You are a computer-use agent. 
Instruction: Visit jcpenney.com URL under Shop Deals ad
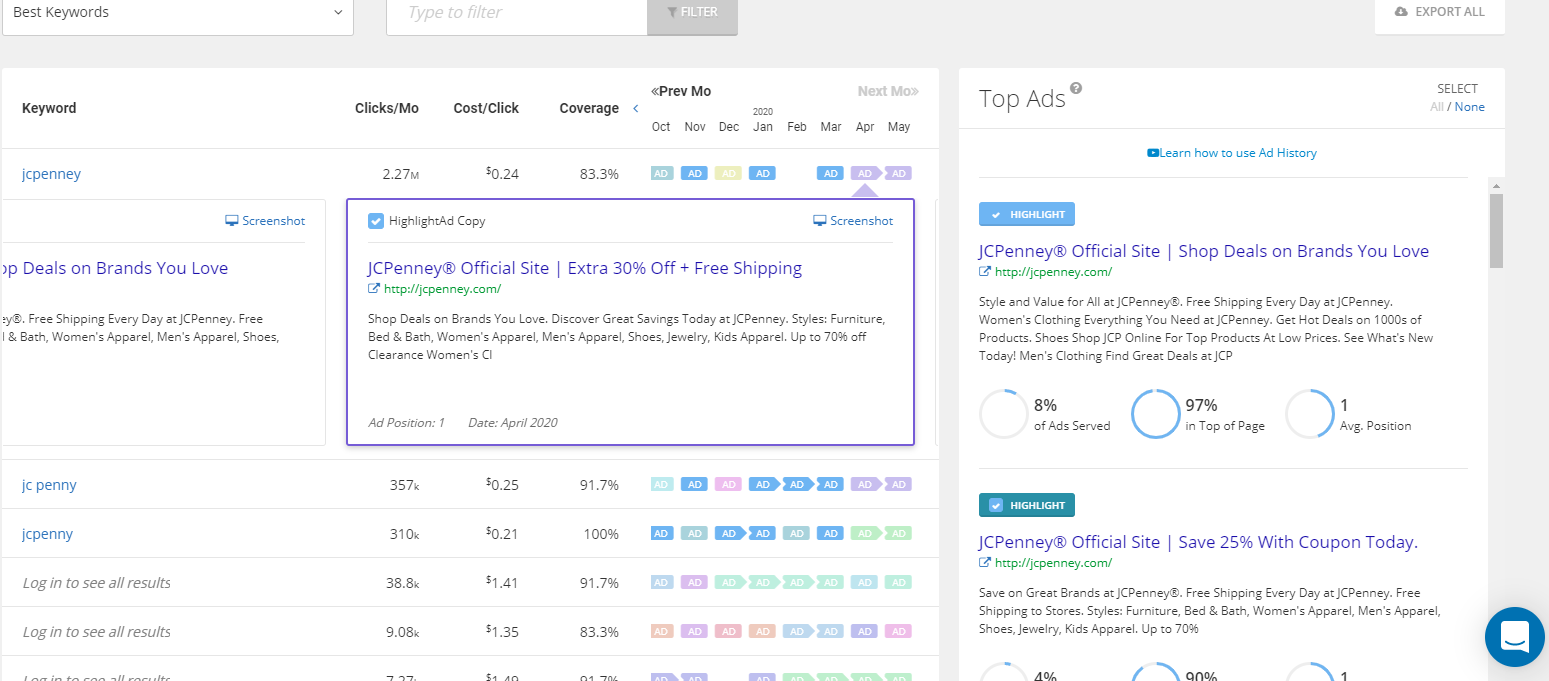tap(1053, 272)
